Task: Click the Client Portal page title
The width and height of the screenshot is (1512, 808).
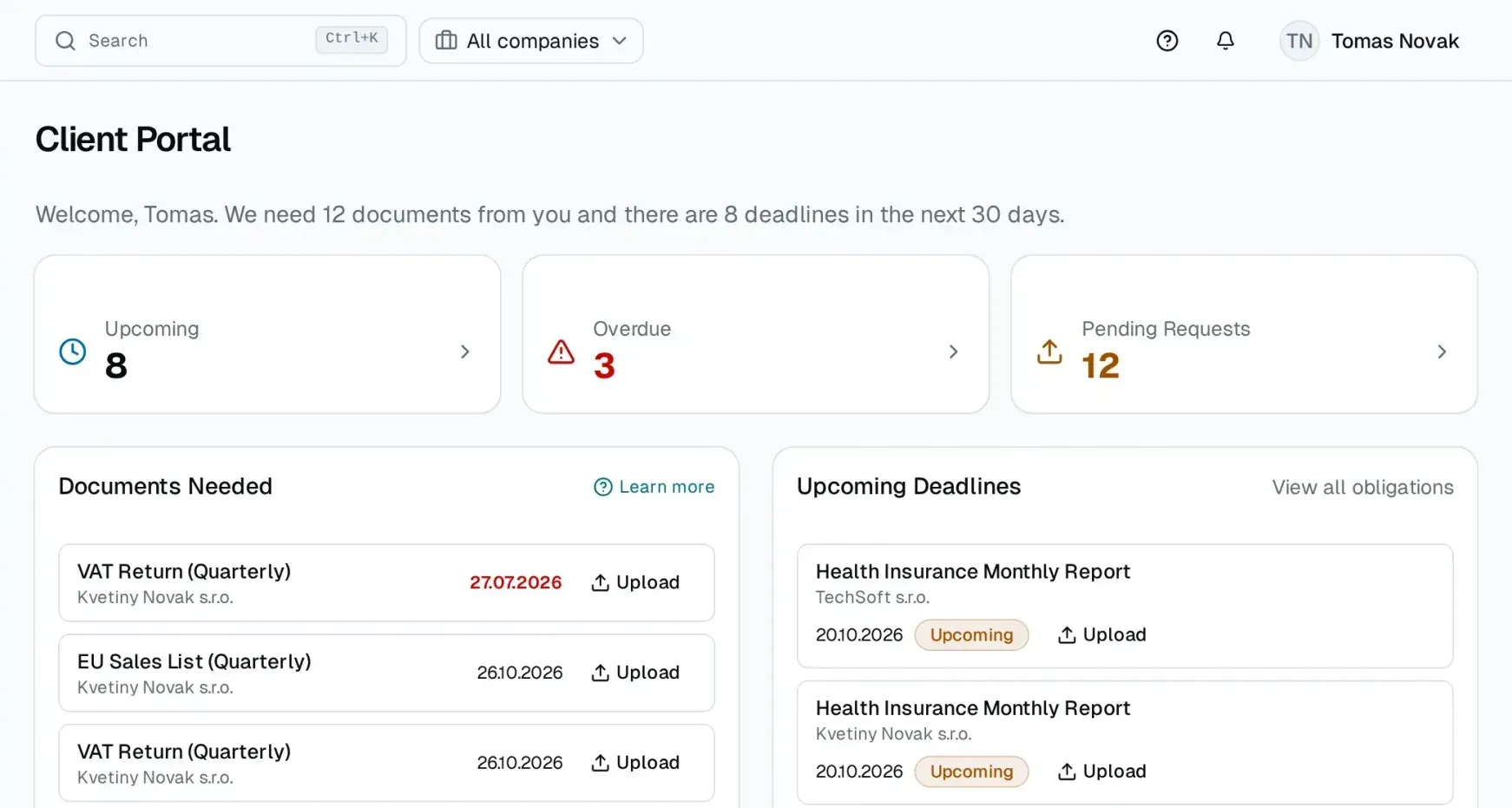Action: click(x=133, y=140)
